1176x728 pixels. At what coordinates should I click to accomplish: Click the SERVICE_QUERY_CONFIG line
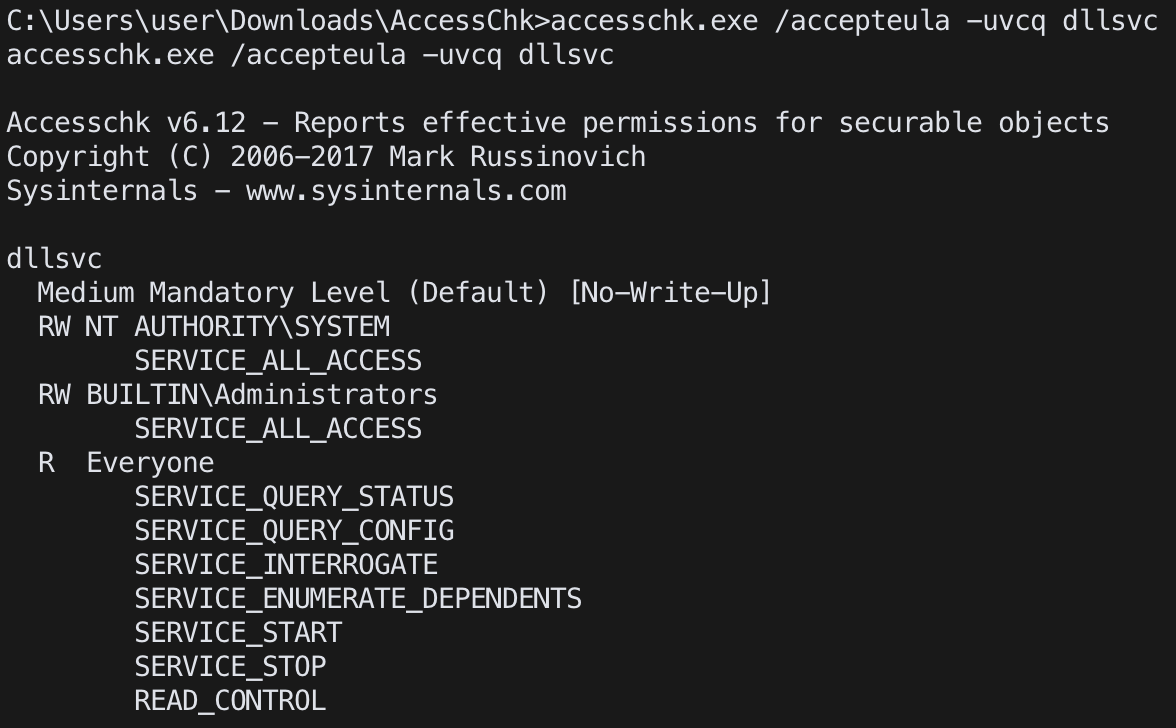(294, 531)
